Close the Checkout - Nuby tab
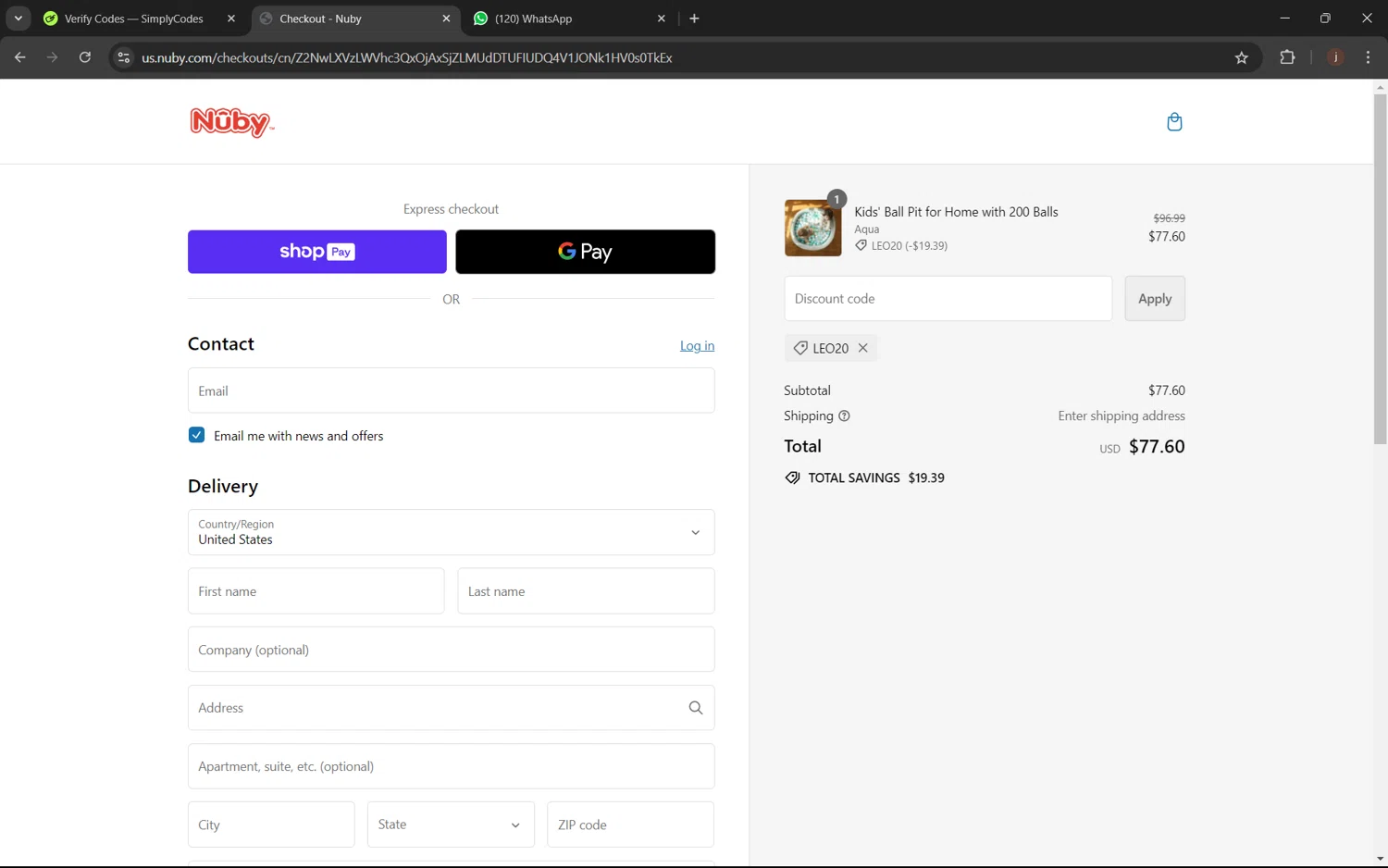The image size is (1388, 868). pos(446,19)
